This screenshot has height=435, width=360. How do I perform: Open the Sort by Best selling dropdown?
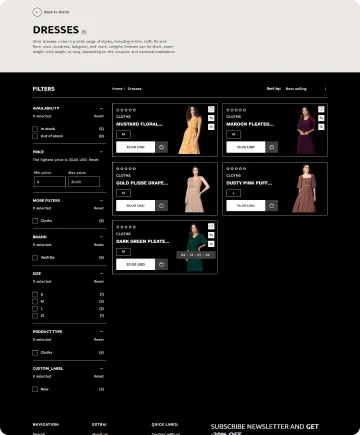(x=306, y=89)
